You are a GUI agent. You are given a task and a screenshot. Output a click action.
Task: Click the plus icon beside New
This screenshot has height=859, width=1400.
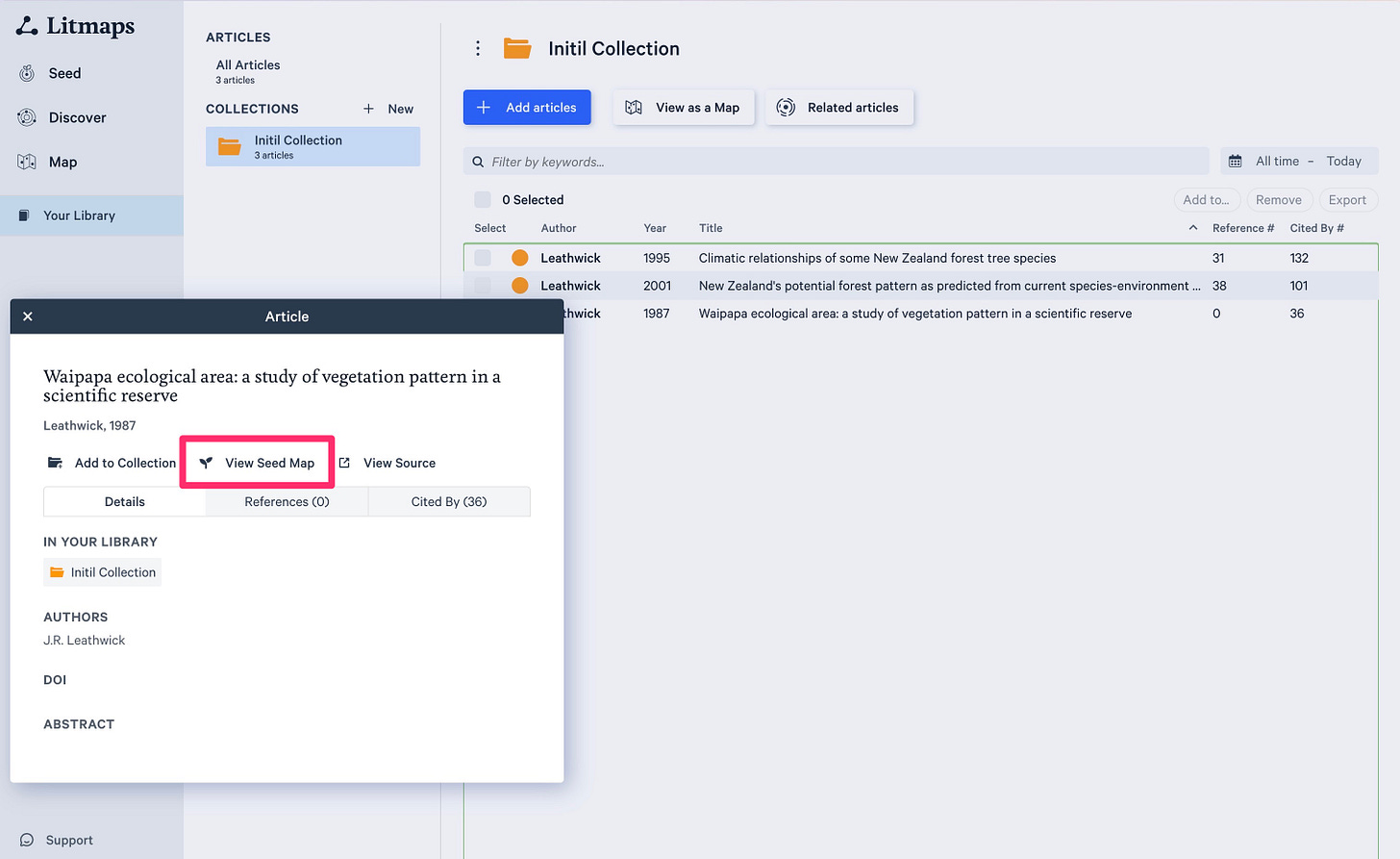pyautogui.click(x=368, y=109)
